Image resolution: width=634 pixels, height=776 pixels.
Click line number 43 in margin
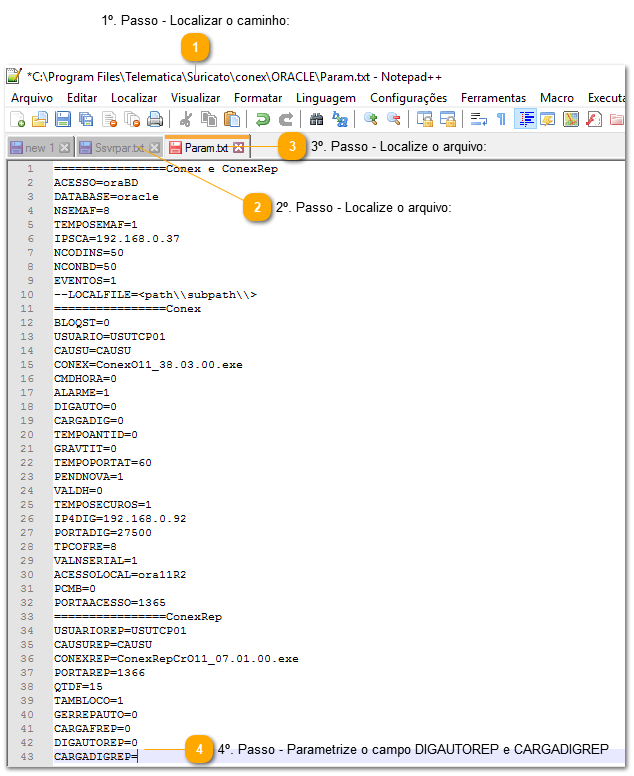click(27, 757)
